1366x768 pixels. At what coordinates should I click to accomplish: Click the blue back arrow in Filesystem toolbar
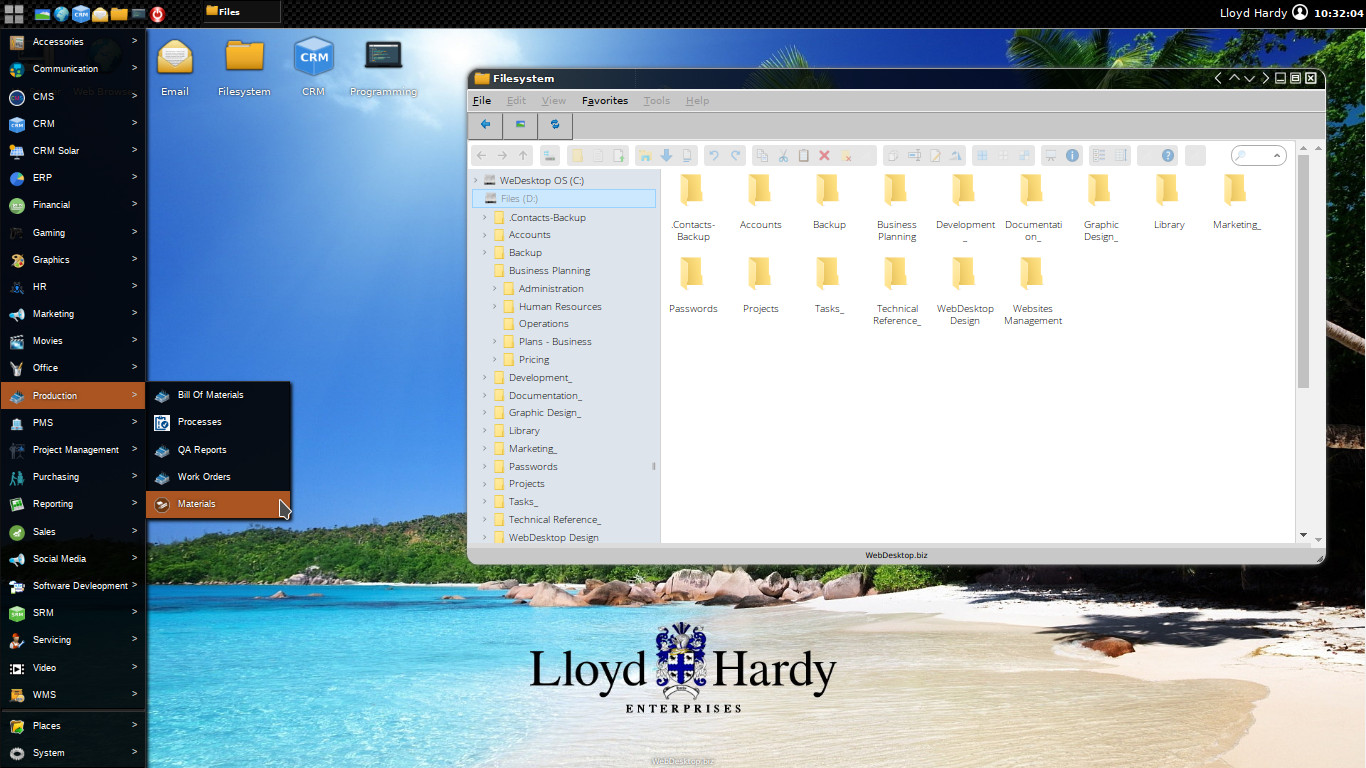click(485, 125)
